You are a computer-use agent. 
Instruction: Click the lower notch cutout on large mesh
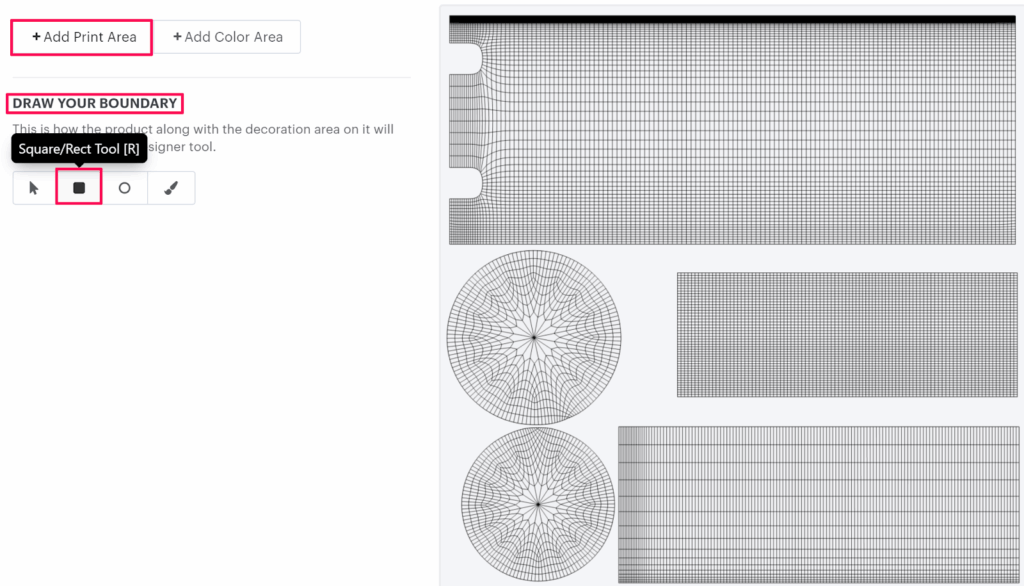[464, 182]
